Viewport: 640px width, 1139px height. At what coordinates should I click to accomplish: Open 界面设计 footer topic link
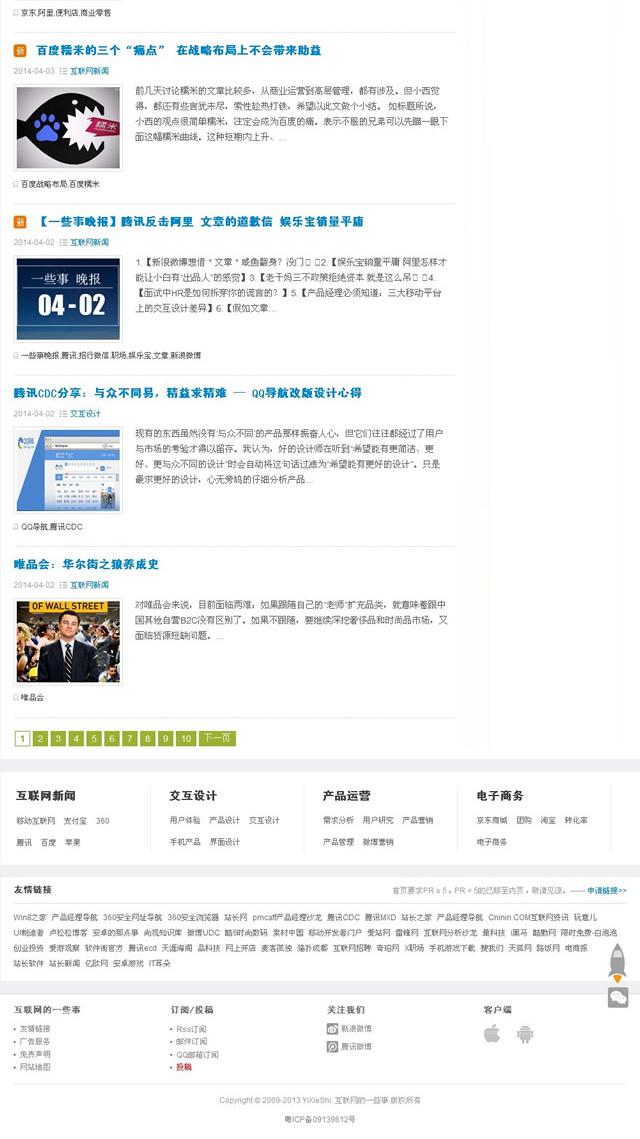pos(224,842)
